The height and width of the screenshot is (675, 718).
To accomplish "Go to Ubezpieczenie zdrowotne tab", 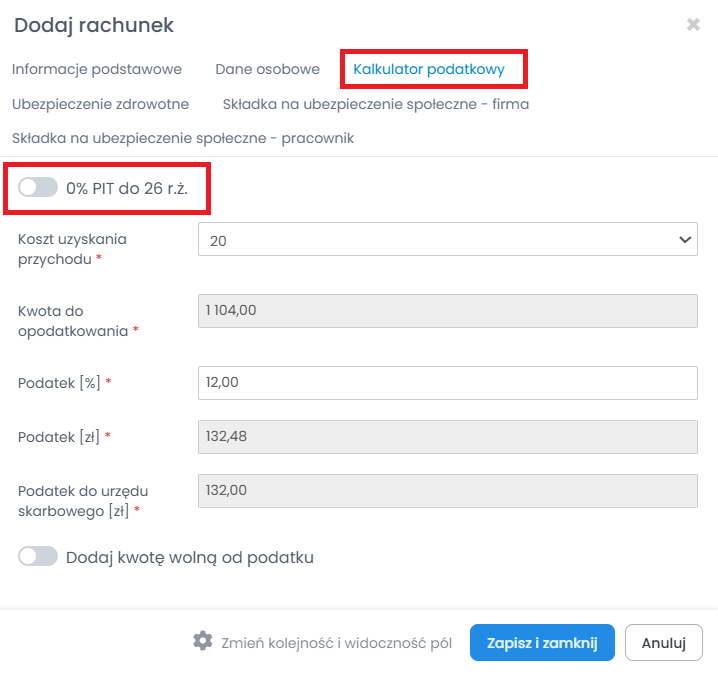I will pyautogui.click(x=100, y=104).
